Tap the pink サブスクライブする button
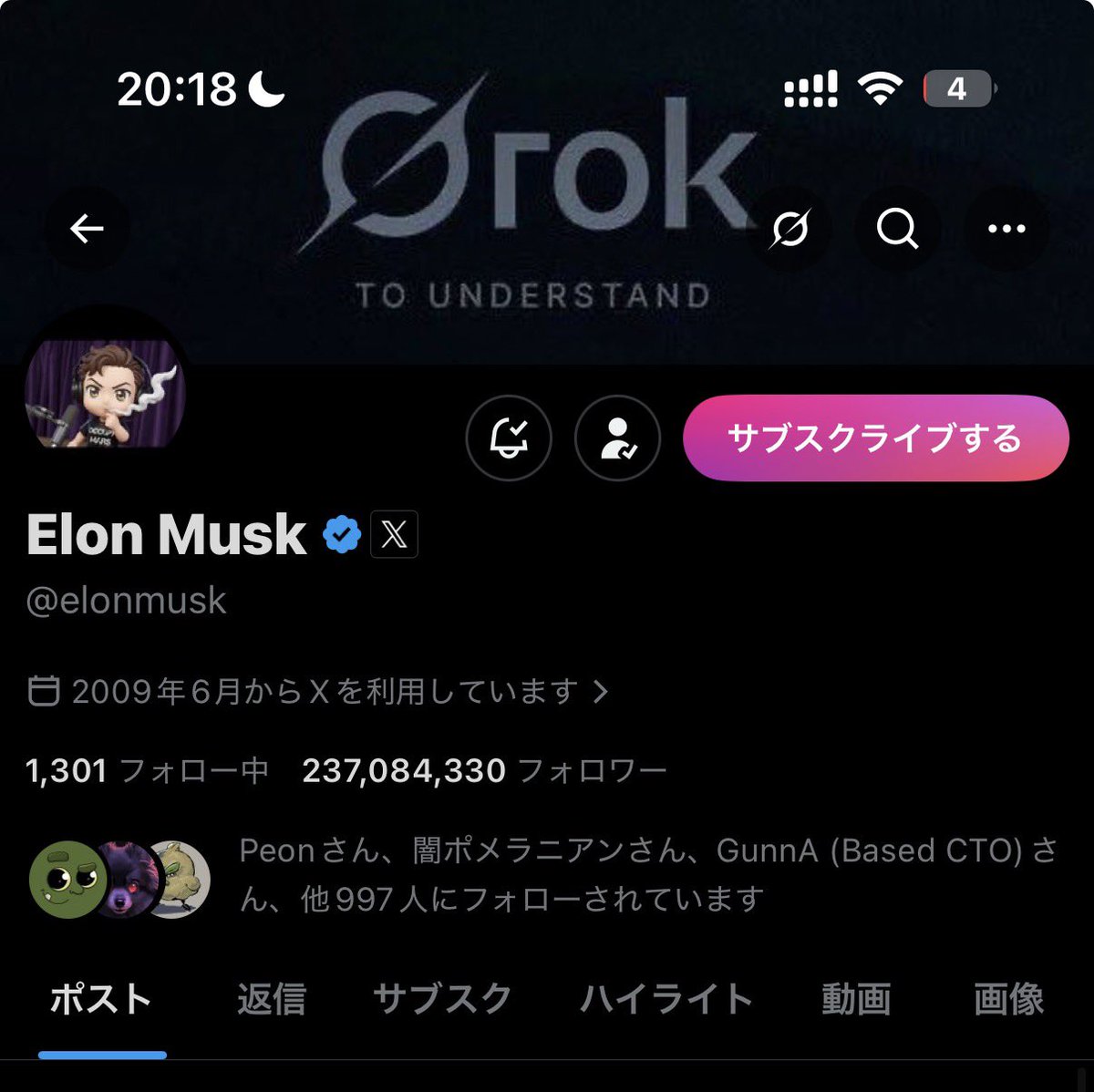 [x=875, y=438]
